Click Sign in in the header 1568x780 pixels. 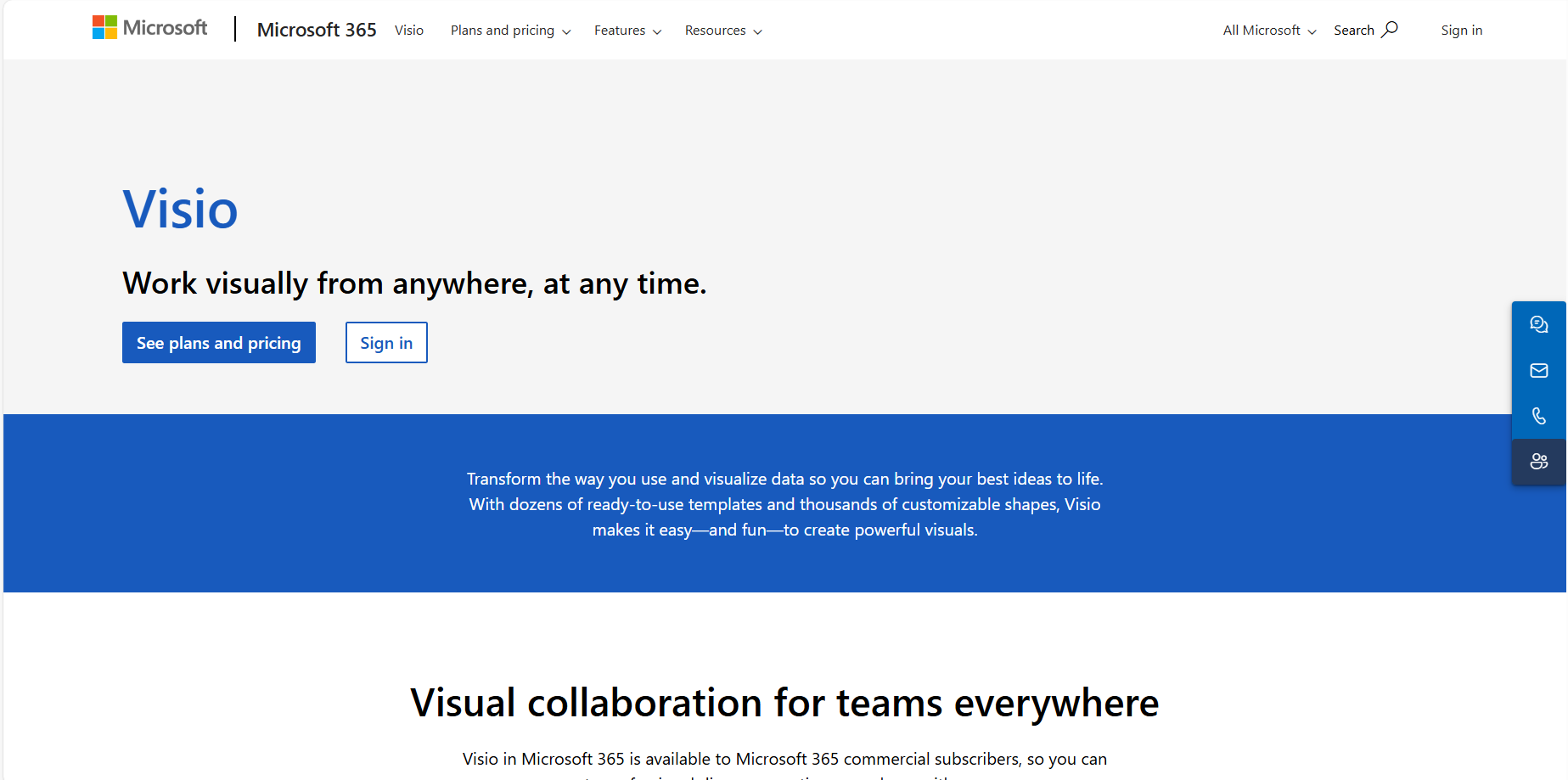coord(1462,31)
